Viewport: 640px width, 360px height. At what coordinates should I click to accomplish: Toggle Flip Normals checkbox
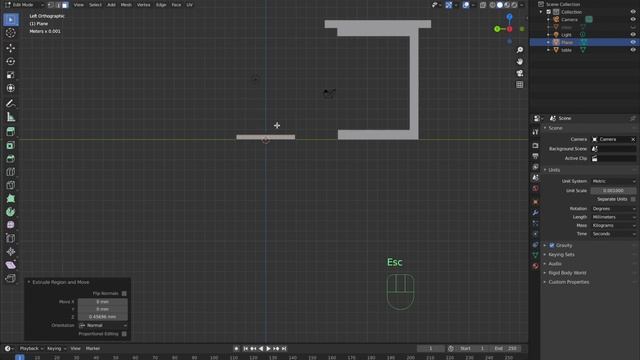[x=124, y=293]
